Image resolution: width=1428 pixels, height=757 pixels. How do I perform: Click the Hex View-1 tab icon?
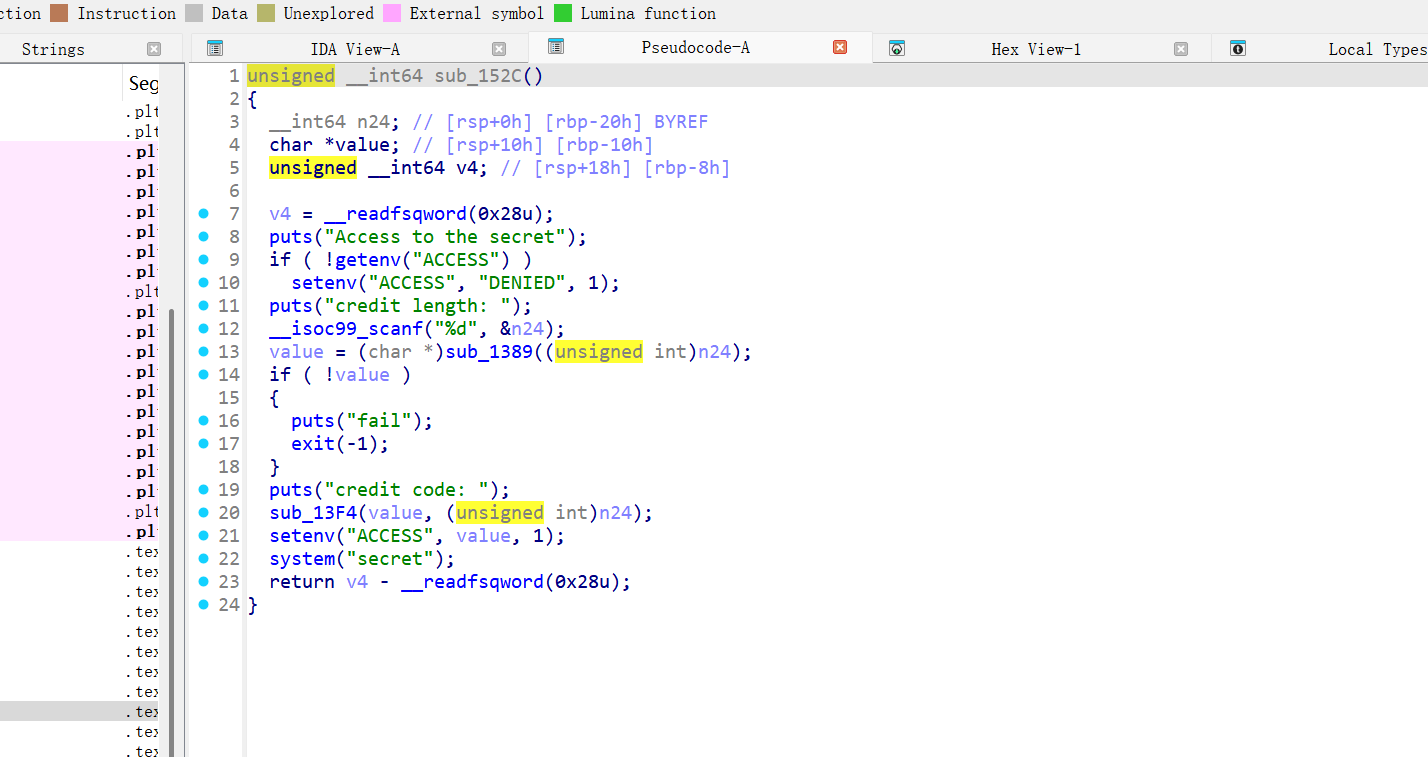[x=897, y=48]
